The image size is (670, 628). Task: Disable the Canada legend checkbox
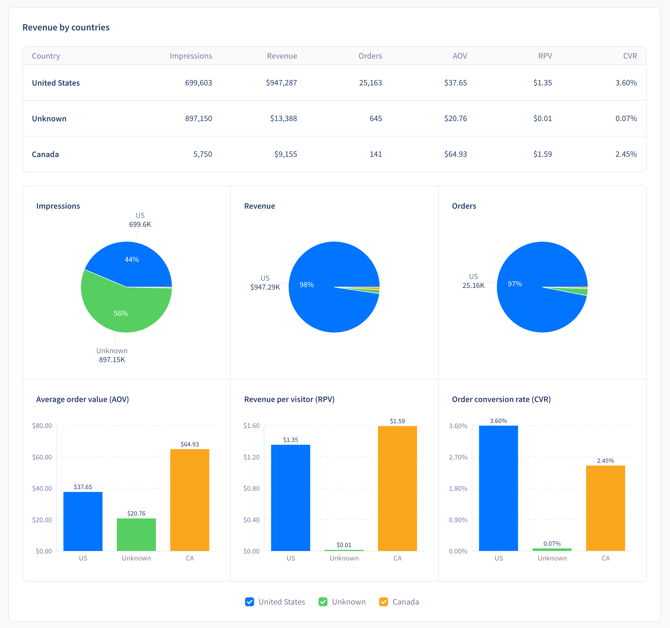point(384,602)
